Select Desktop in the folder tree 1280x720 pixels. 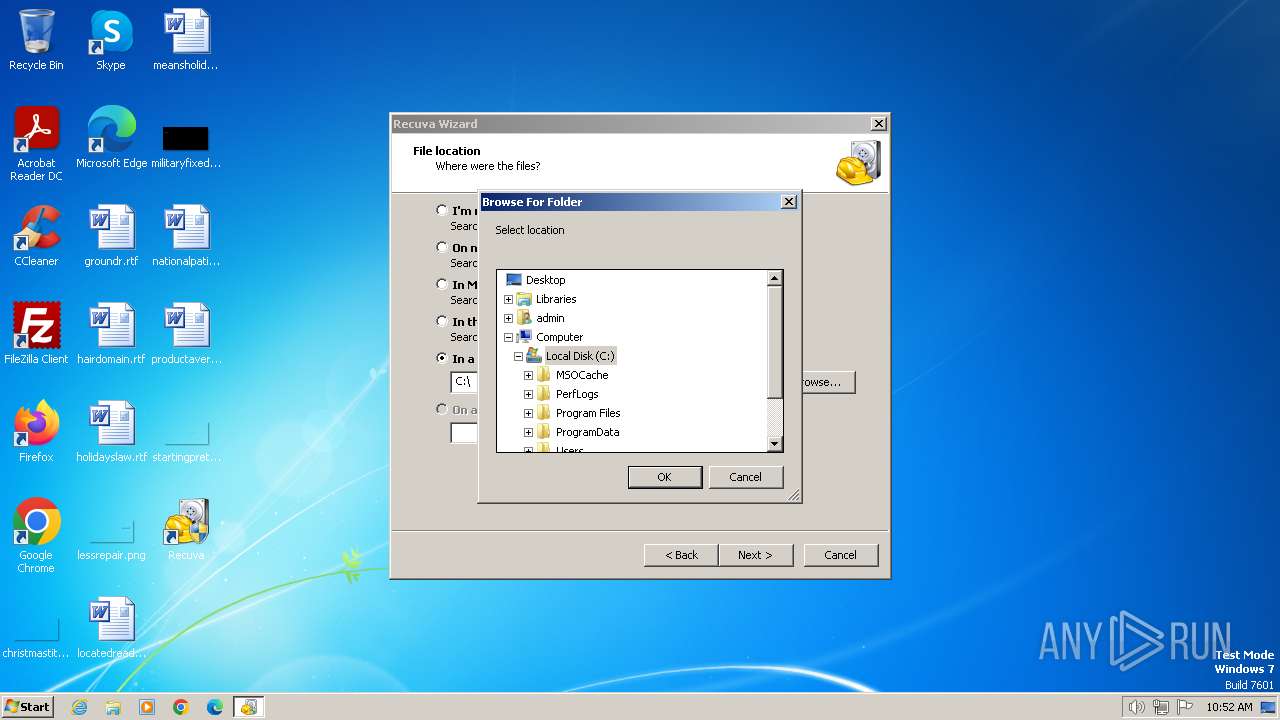coord(545,280)
